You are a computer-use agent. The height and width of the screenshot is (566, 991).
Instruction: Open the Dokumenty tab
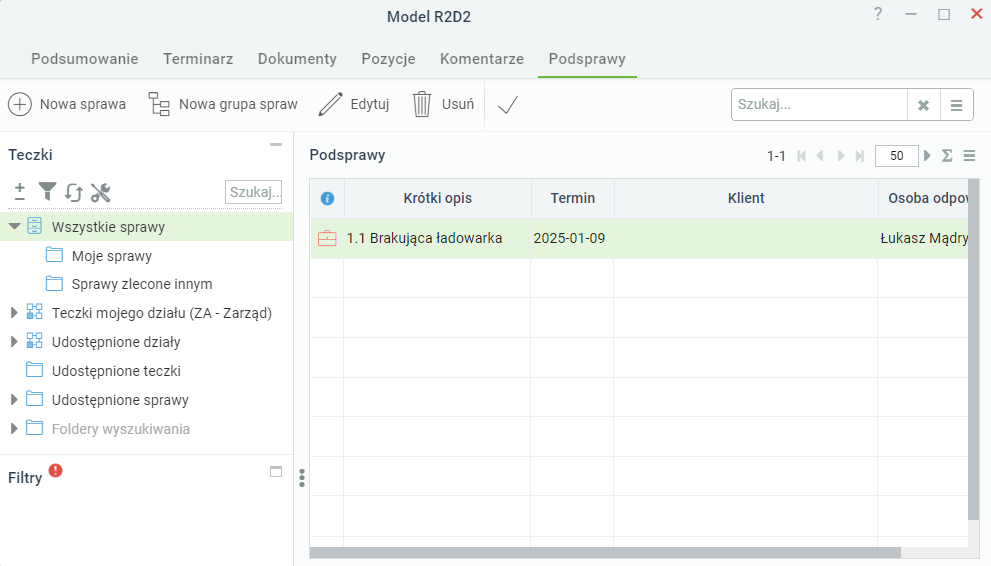tap(297, 59)
